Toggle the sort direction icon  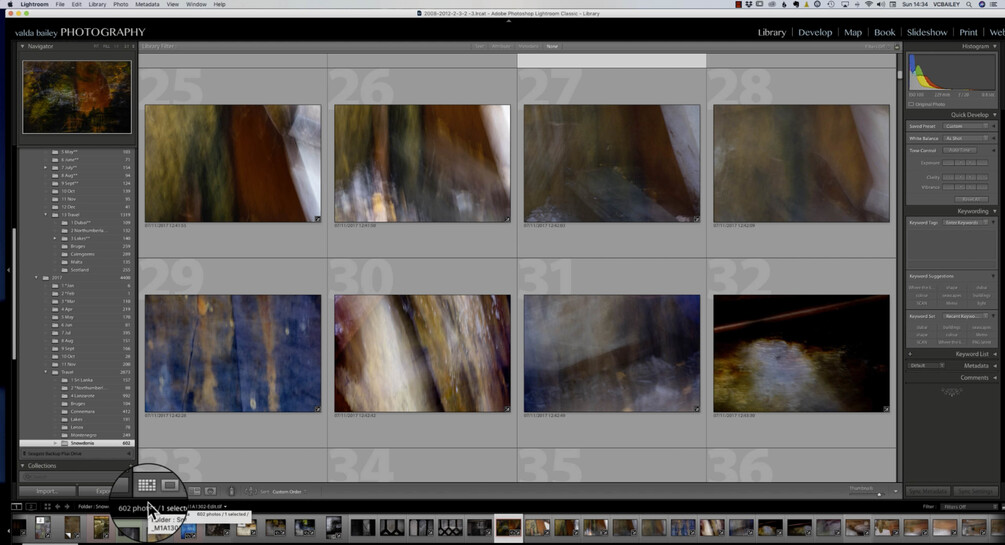click(x=250, y=491)
